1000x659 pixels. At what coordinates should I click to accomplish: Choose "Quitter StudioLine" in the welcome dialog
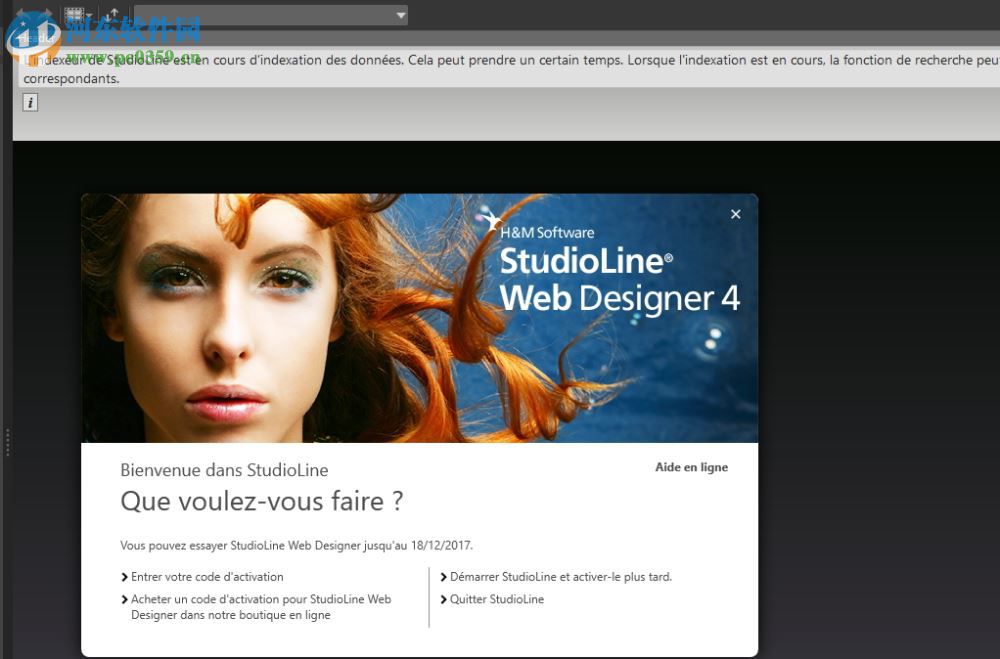tap(497, 599)
